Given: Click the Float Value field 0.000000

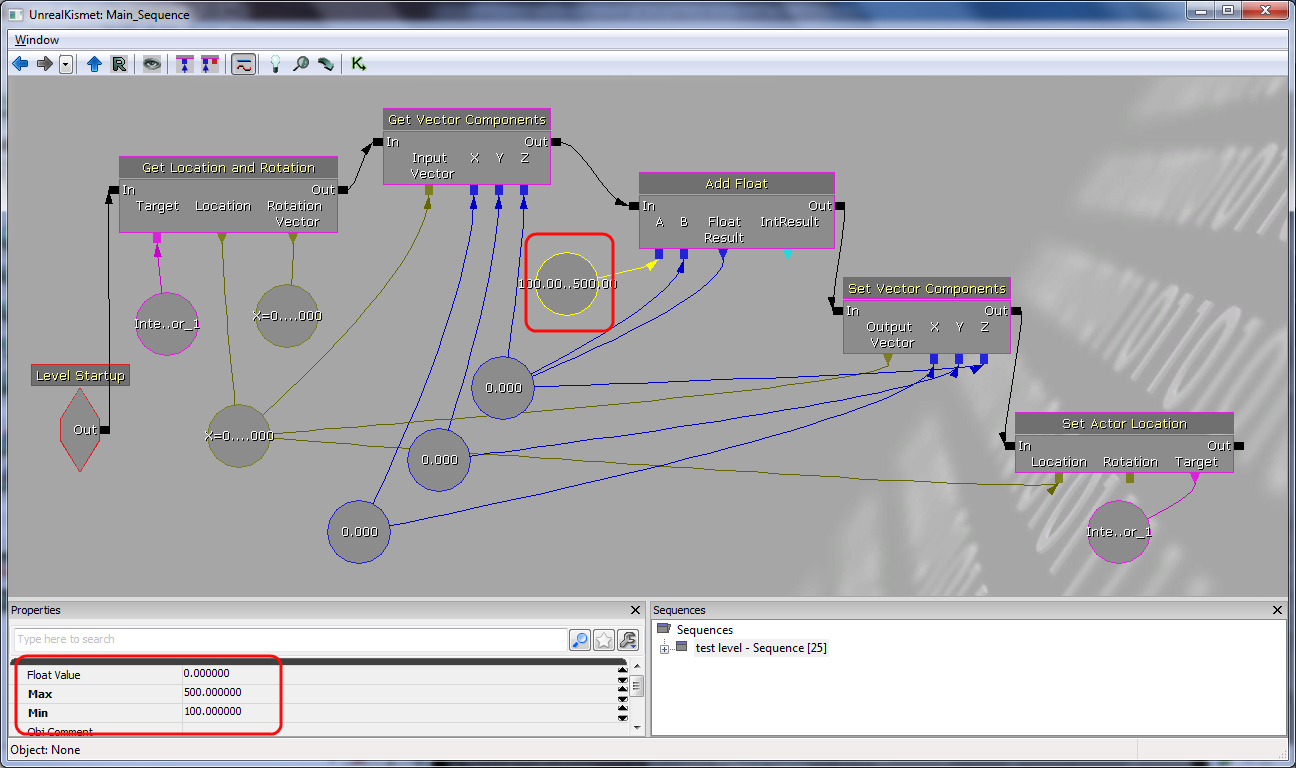Looking at the screenshot, I should coord(399,674).
